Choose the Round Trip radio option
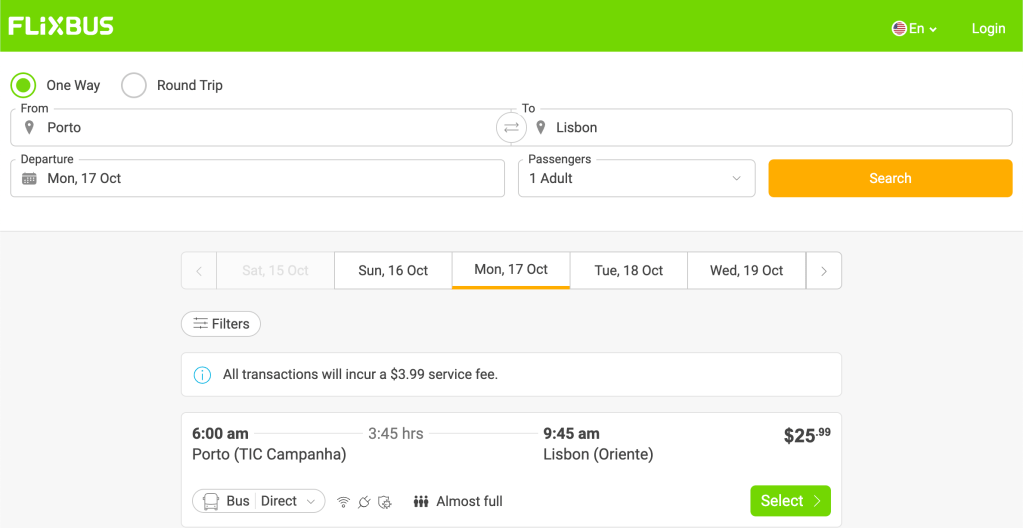The height and width of the screenshot is (528, 1023). [x=134, y=86]
